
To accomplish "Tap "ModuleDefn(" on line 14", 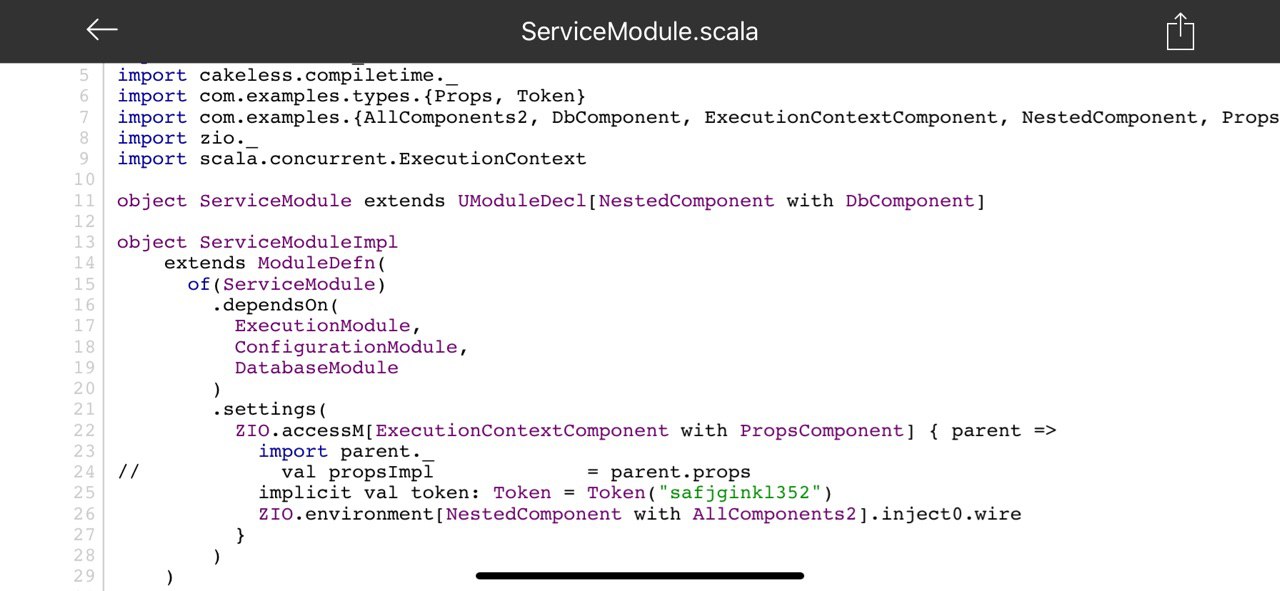I will click(x=322, y=263).
